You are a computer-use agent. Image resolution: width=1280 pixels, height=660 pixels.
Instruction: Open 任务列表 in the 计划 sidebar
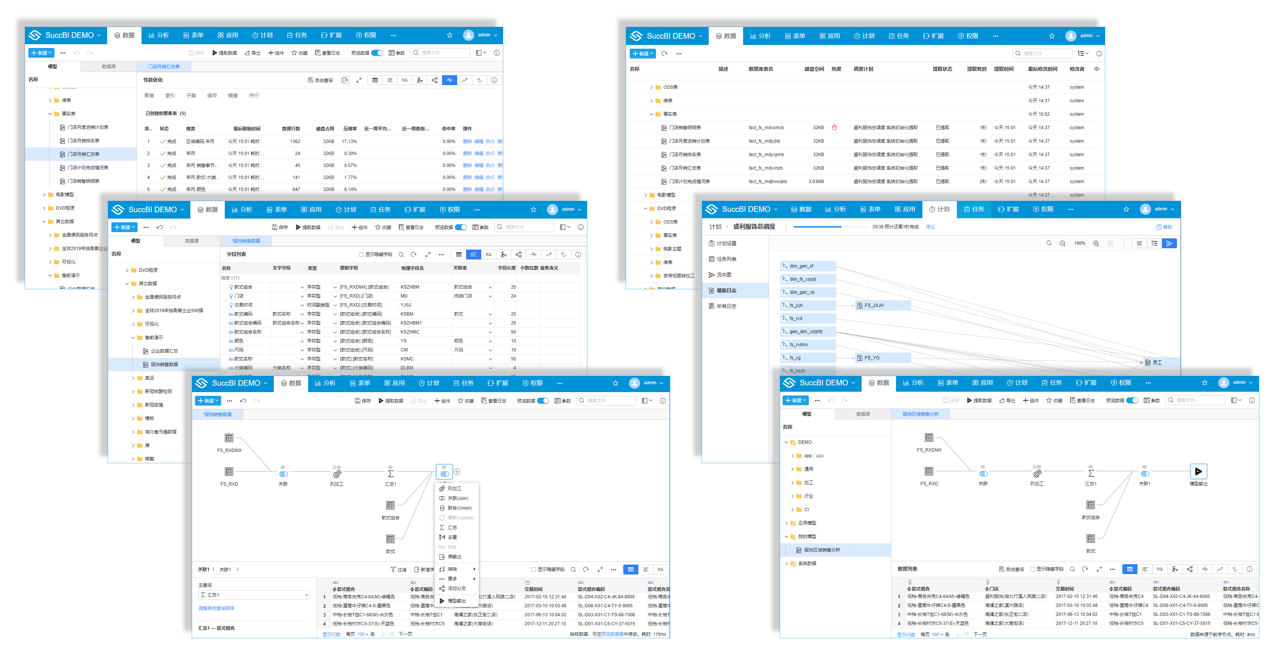click(727, 259)
